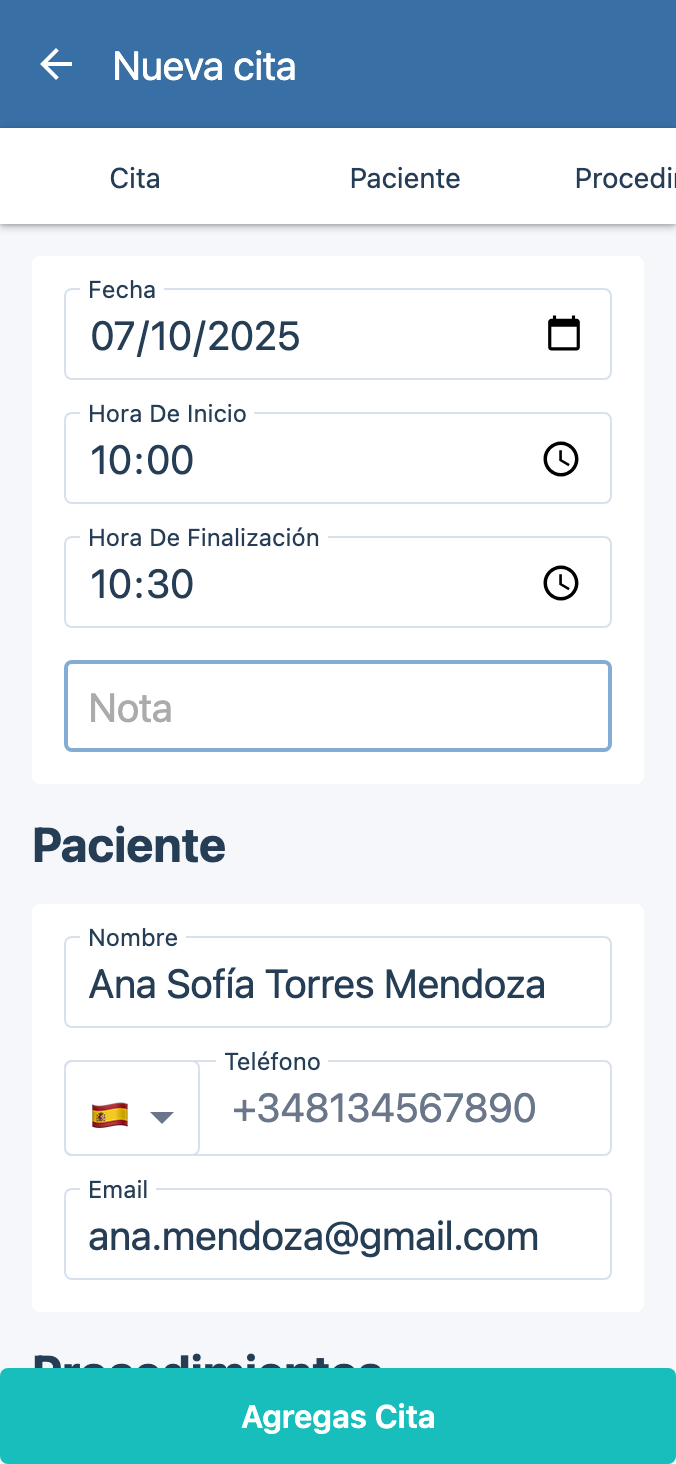Open the Procedimientos tab
Image resolution: width=676 pixels, height=1464 pixels.
624,179
